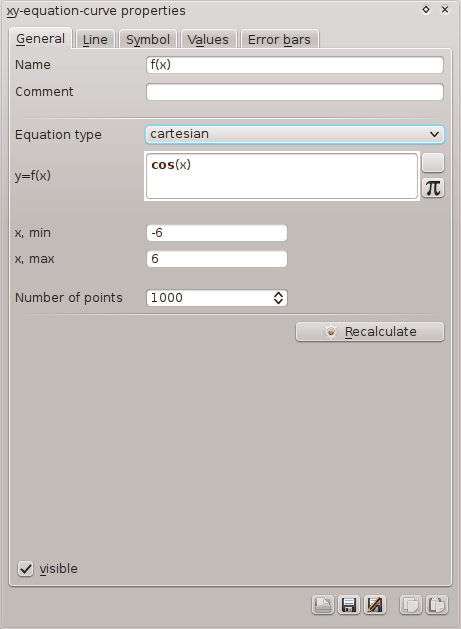Viewport: 461px width, 629px height.
Task: Switch to the Line tab
Action: (x=95, y=39)
